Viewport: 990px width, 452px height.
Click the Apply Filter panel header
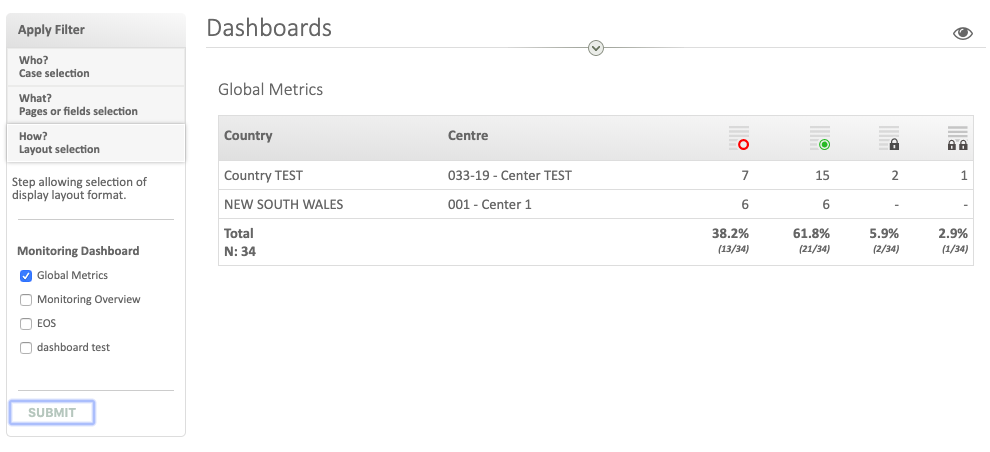point(96,30)
